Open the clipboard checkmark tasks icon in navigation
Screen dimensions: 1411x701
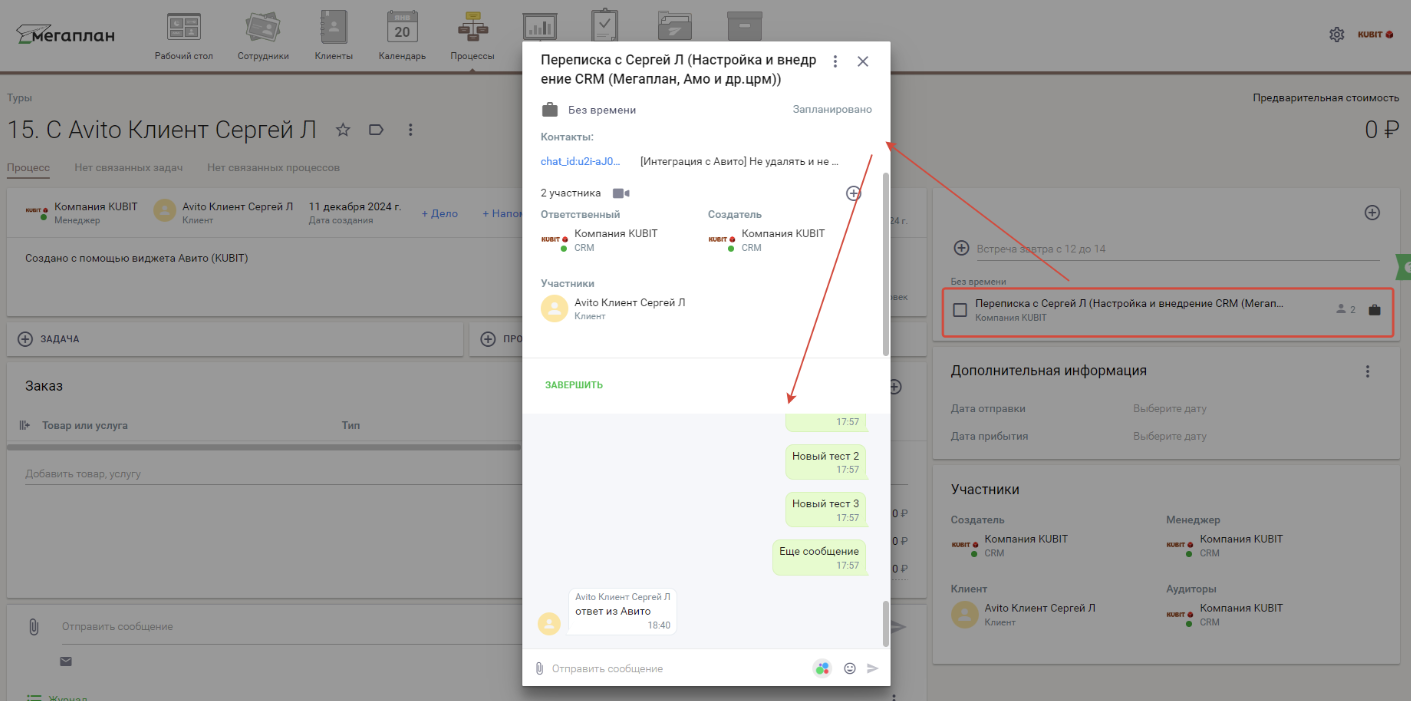coord(604,26)
